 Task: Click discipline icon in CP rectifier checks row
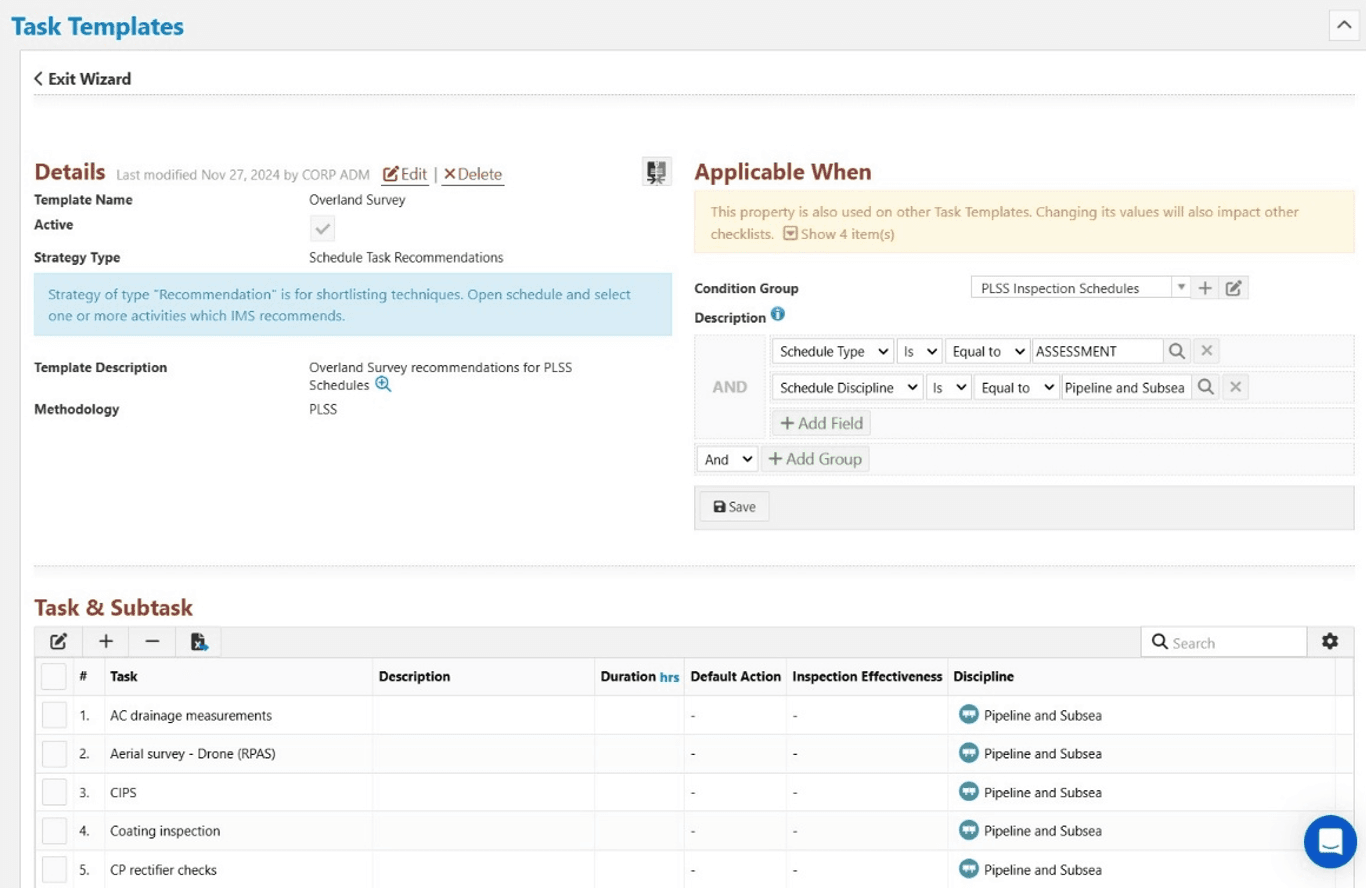(969, 869)
